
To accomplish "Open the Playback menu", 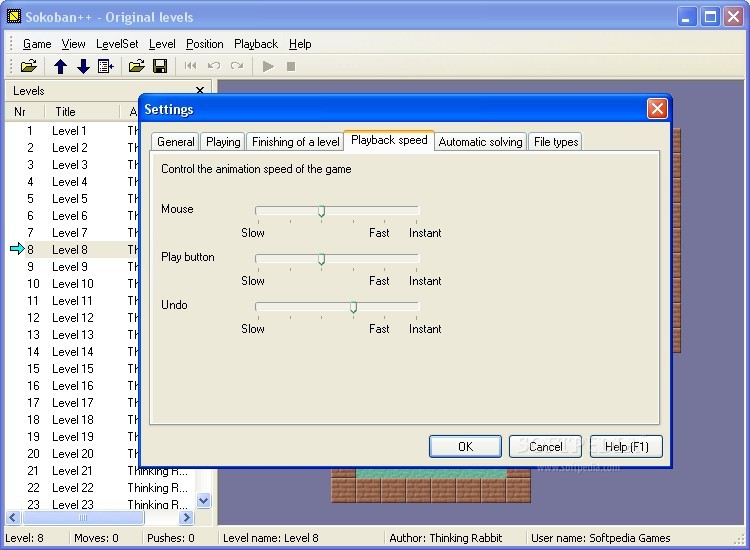I will [x=256, y=44].
